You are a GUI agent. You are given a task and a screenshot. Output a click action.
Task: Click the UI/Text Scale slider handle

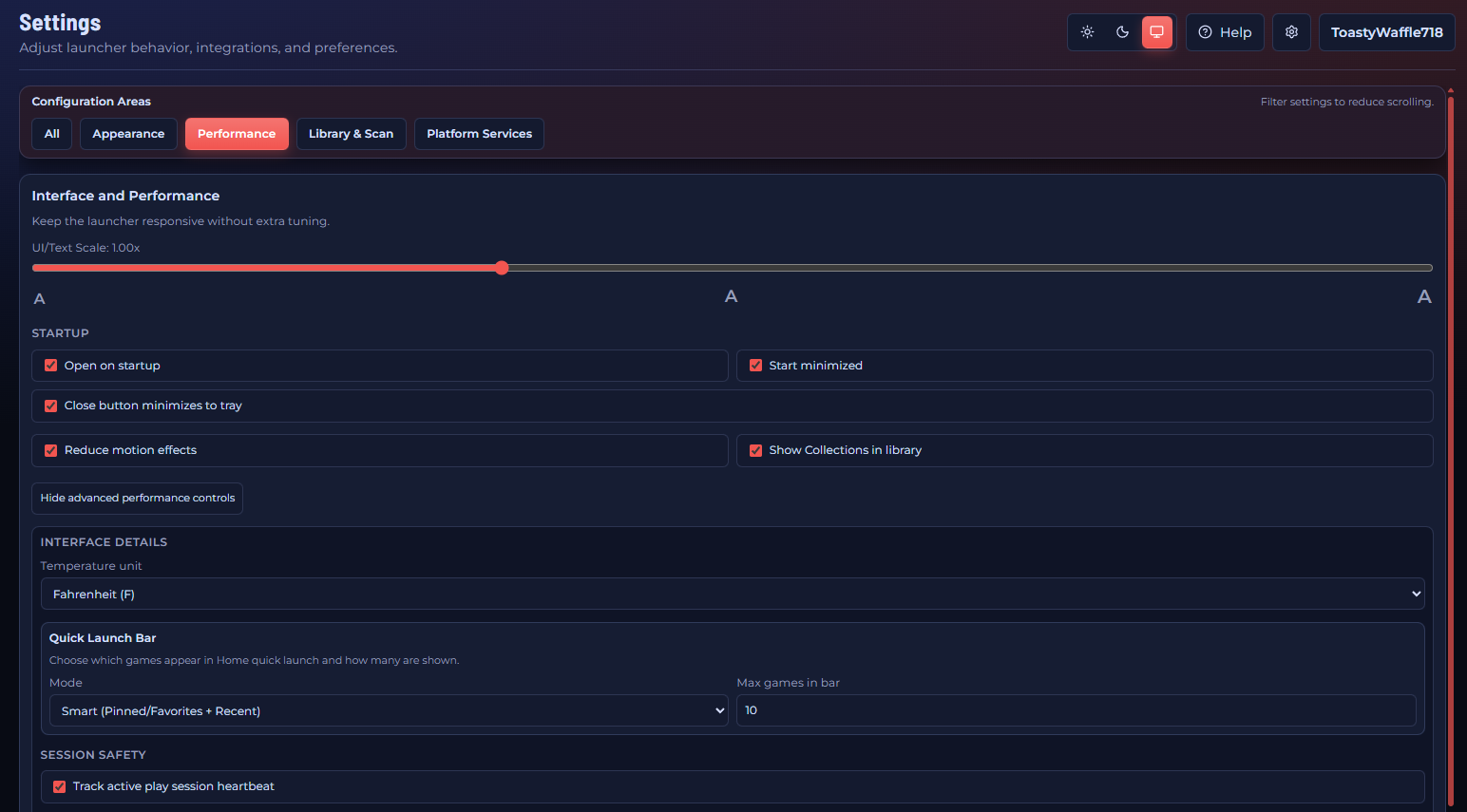pyautogui.click(x=502, y=268)
